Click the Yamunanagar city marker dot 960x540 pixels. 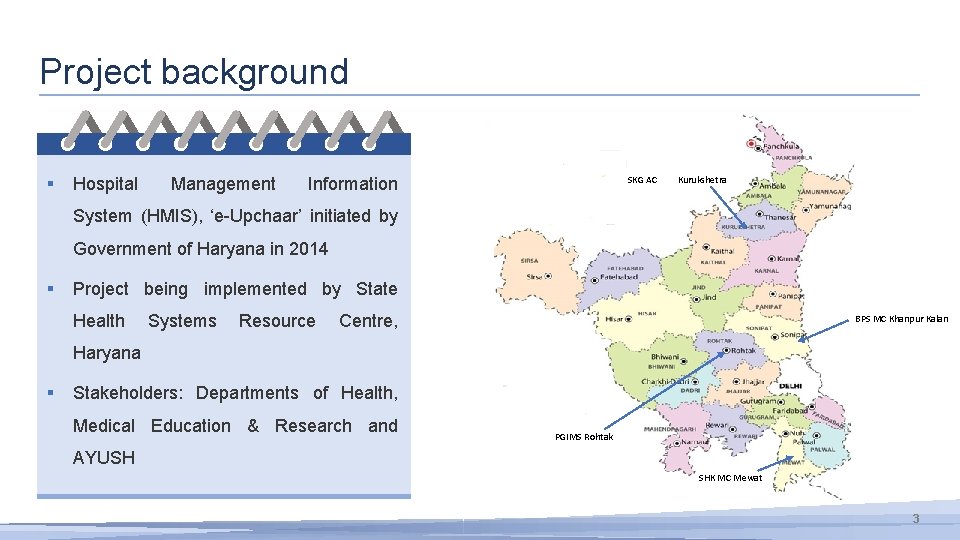(806, 209)
